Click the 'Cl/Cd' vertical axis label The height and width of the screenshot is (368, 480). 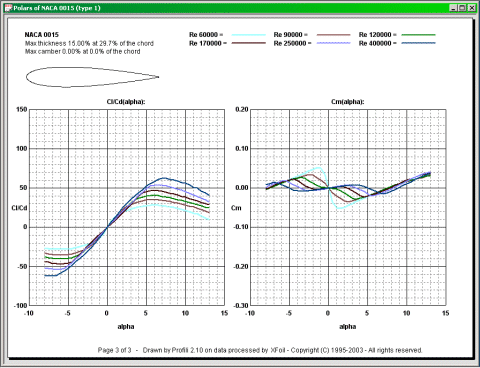click(x=19, y=208)
